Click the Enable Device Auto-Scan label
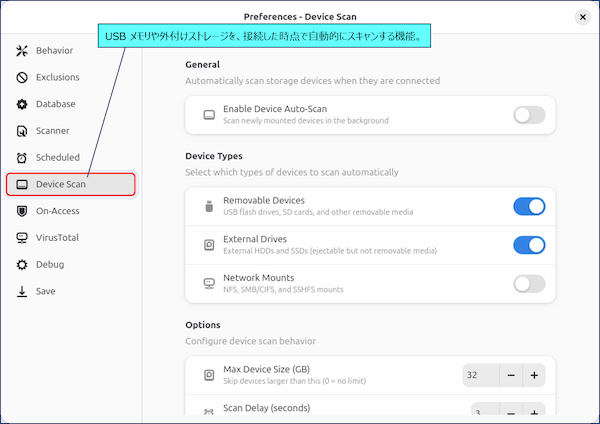The width and height of the screenshot is (600, 424). click(275, 109)
